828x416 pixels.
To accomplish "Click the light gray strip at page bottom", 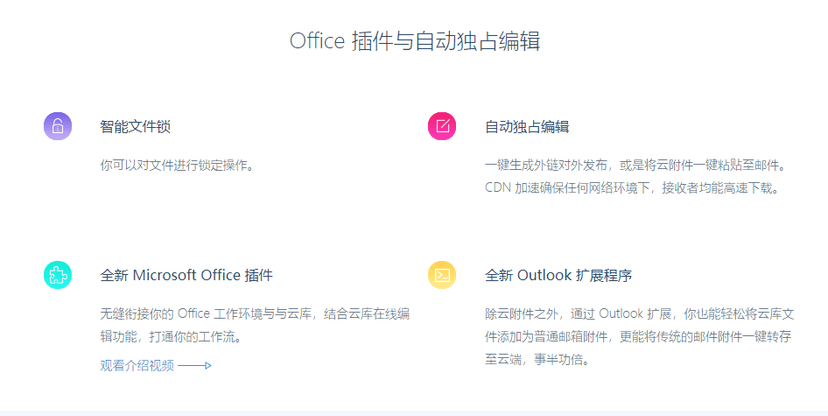I will pyautogui.click(x=414, y=413).
